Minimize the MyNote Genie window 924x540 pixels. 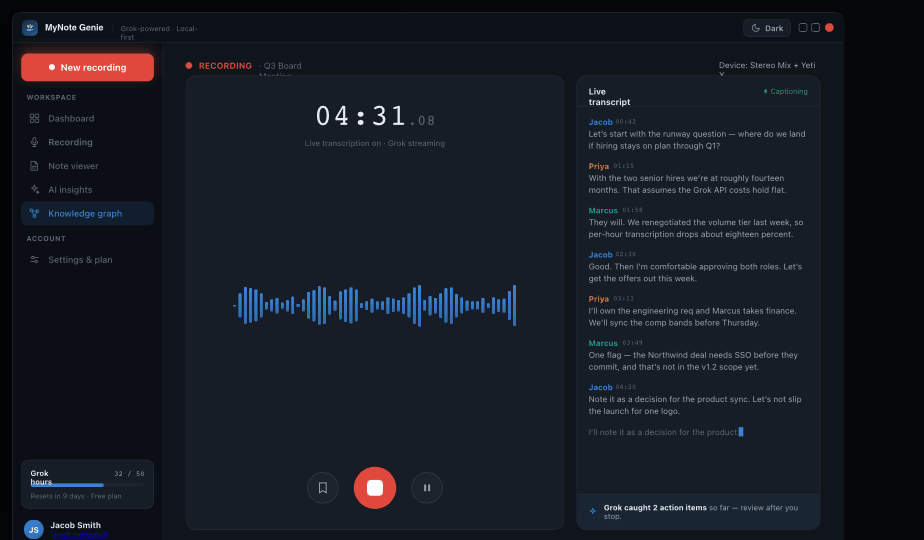click(x=803, y=28)
